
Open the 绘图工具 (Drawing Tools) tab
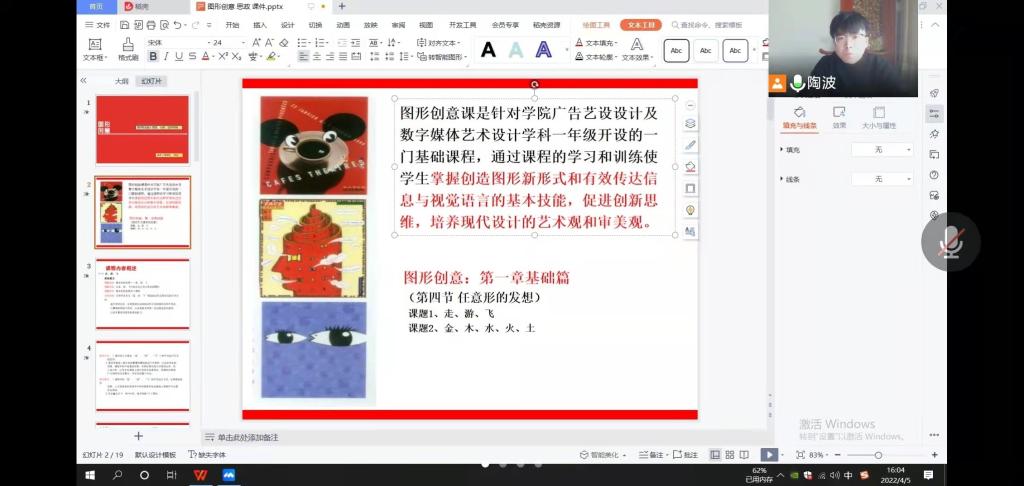tap(596, 25)
